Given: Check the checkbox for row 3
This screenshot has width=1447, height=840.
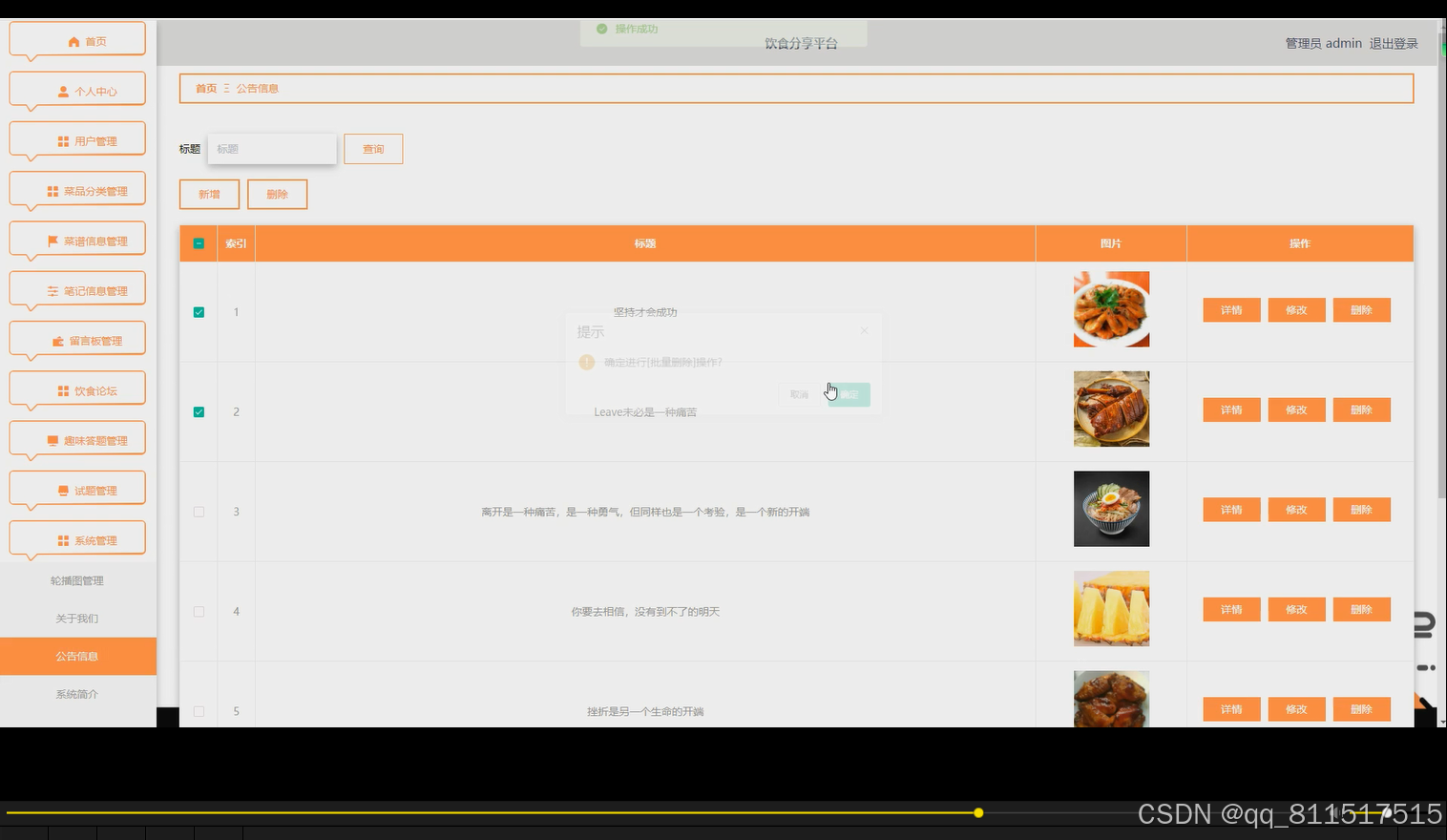Looking at the screenshot, I should pyautogui.click(x=199, y=512).
